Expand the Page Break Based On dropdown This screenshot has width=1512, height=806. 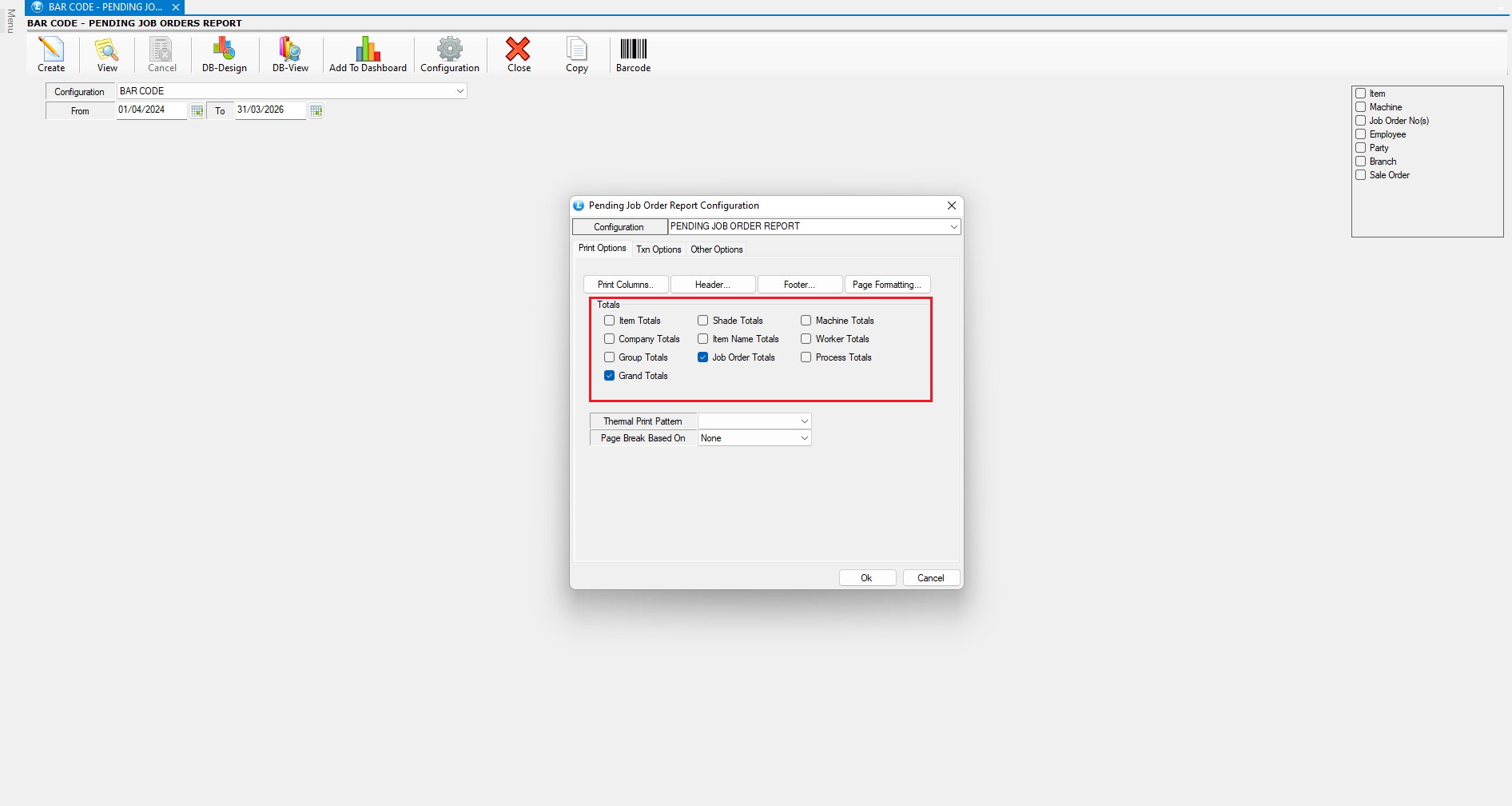804,438
